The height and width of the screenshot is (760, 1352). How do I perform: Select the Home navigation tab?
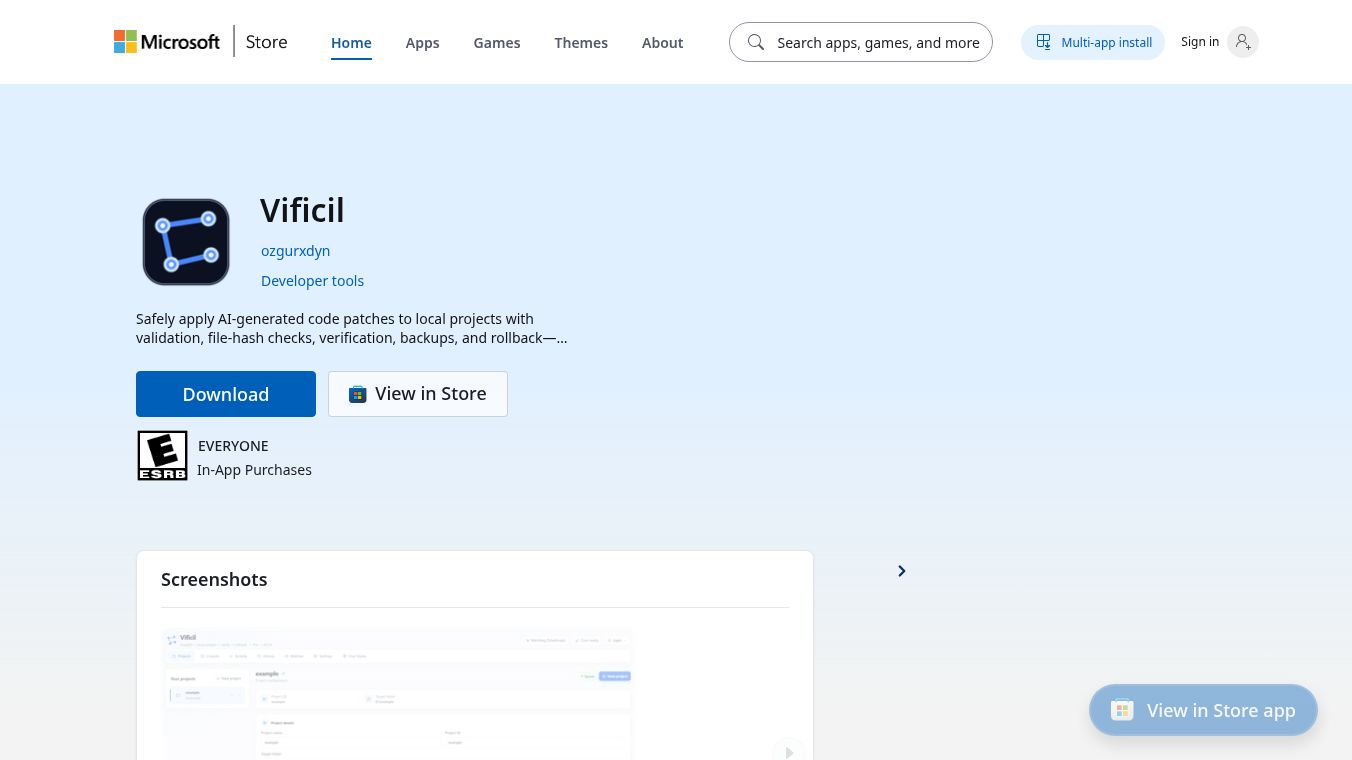click(x=351, y=43)
